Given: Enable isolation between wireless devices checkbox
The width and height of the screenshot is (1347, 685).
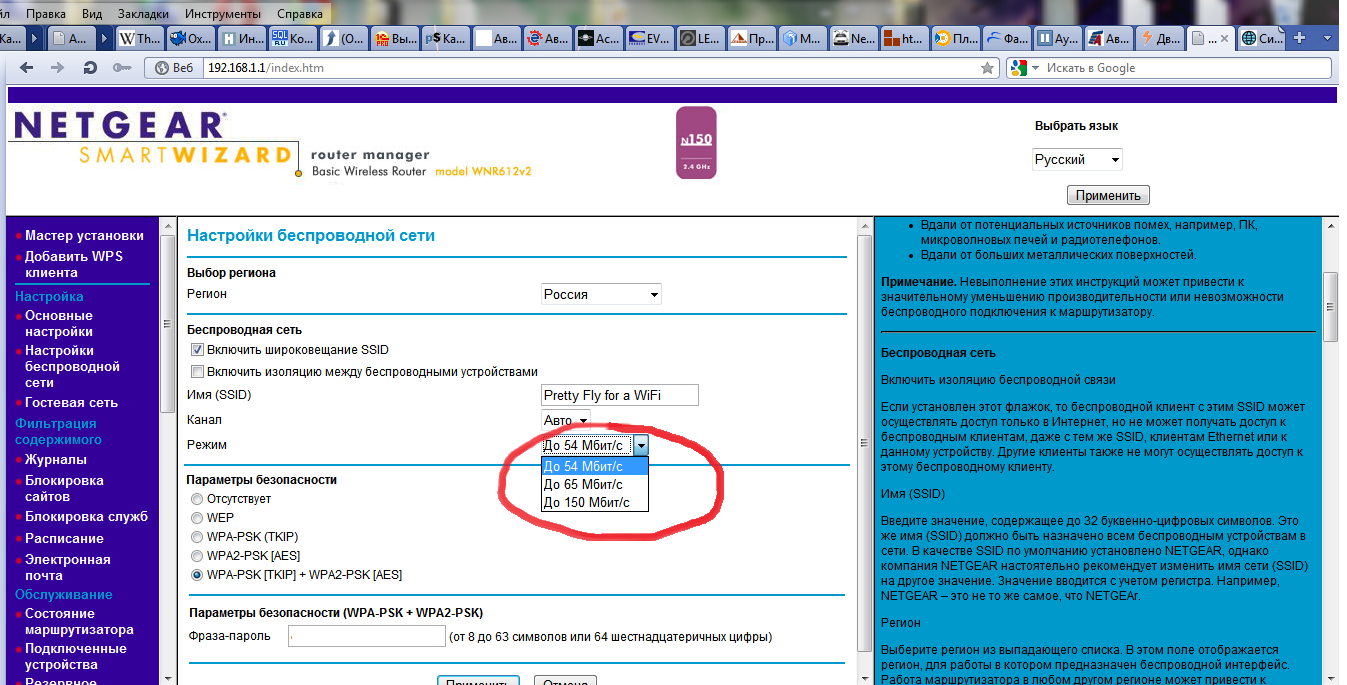Looking at the screenshot, I should (x=197, y=371).
